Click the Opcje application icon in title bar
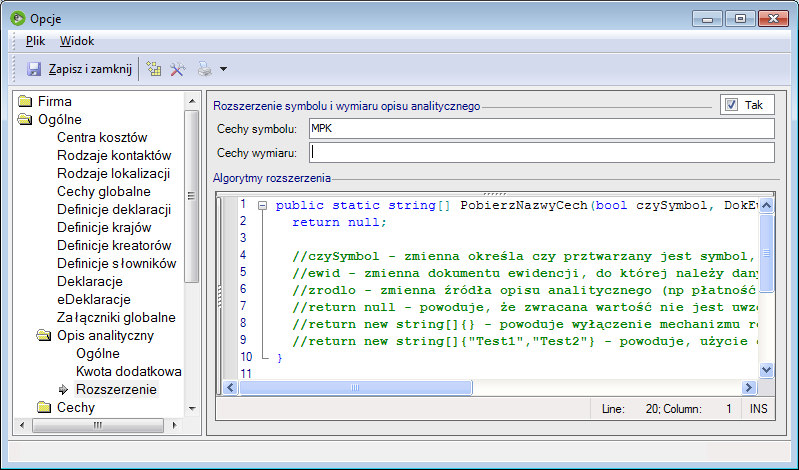Screen dimensions: 799x470 coord(18,19)
